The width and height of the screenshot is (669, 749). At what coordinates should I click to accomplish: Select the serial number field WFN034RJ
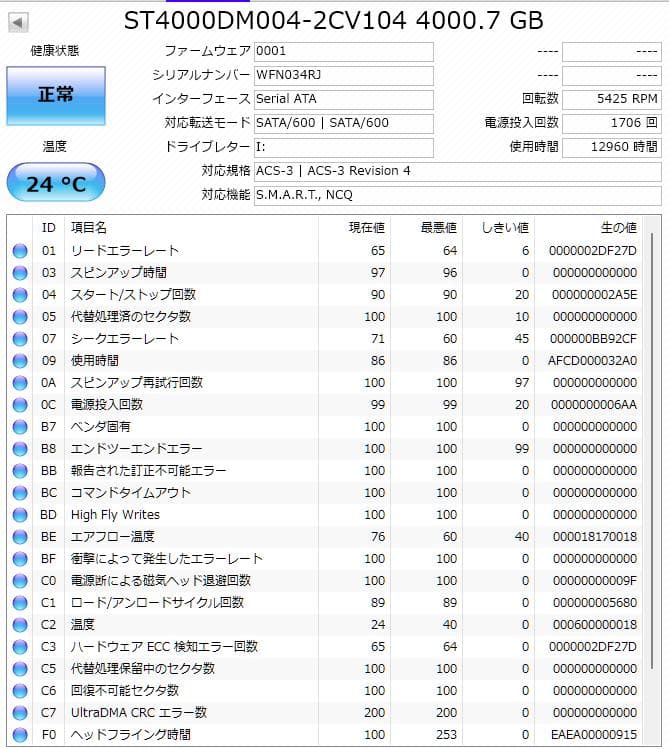point(344,75)
